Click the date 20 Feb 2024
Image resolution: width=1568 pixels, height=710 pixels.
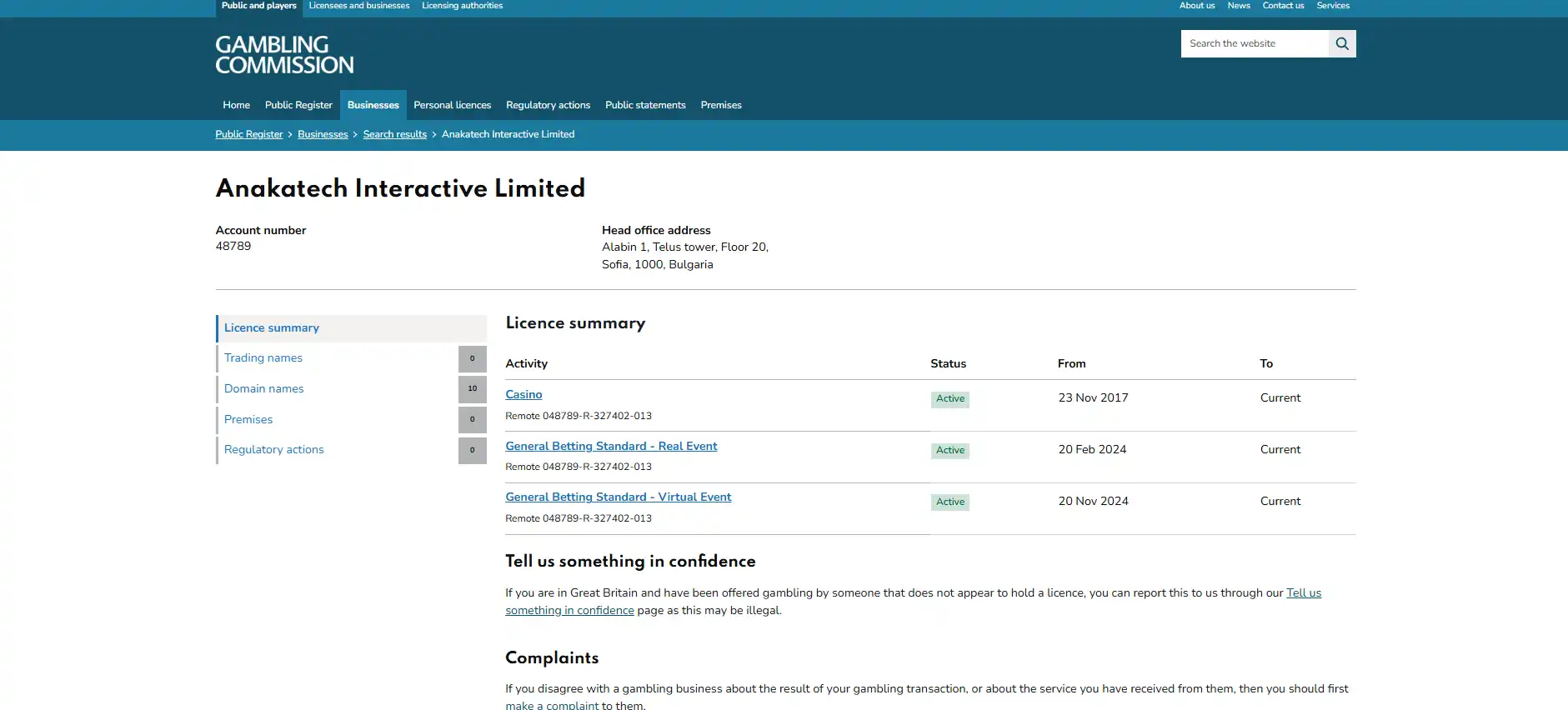(1093, 450)
